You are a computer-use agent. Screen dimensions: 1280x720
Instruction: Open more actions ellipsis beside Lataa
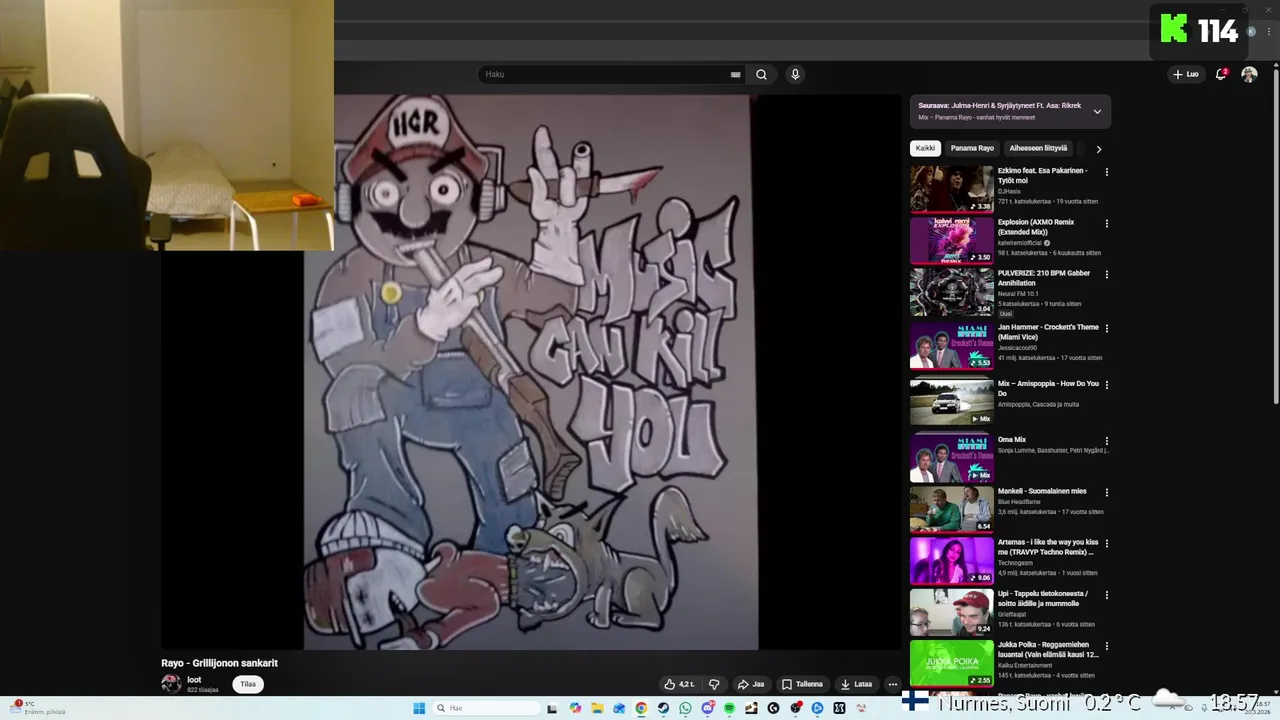[893, 684]
